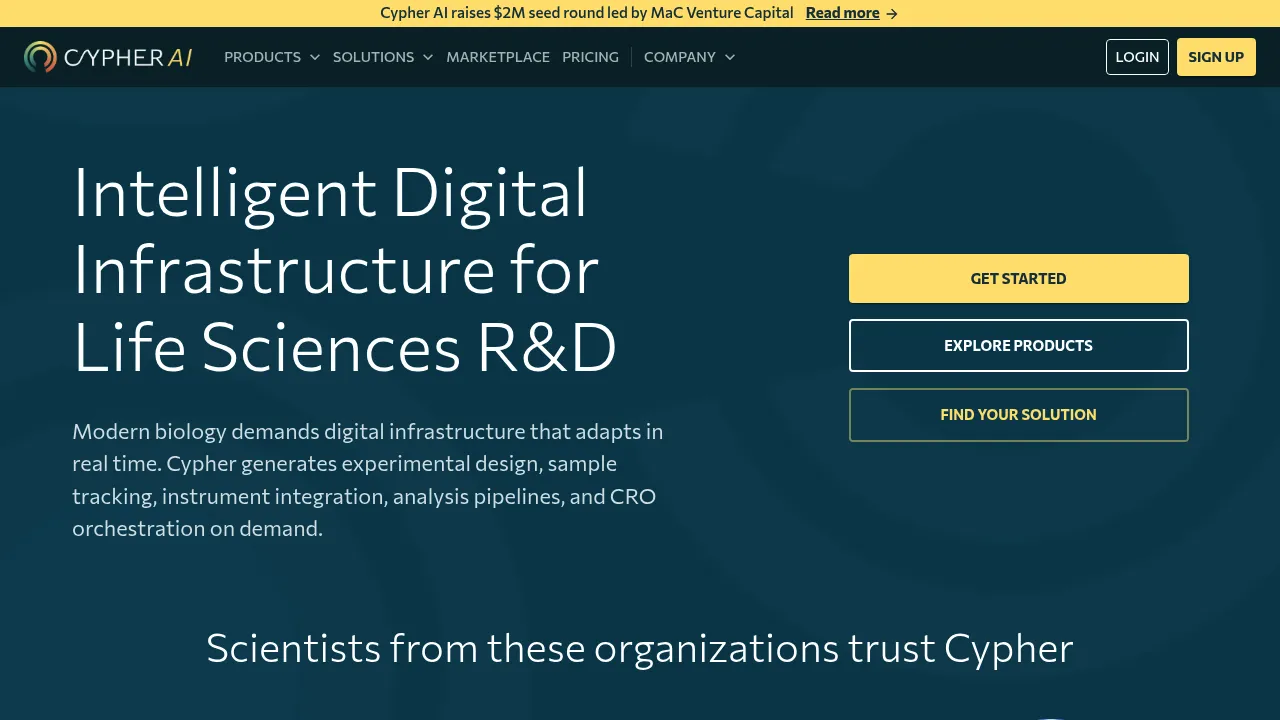Follow the Read more link
This screenshot has width=1280, height=720.
[842, 13]
